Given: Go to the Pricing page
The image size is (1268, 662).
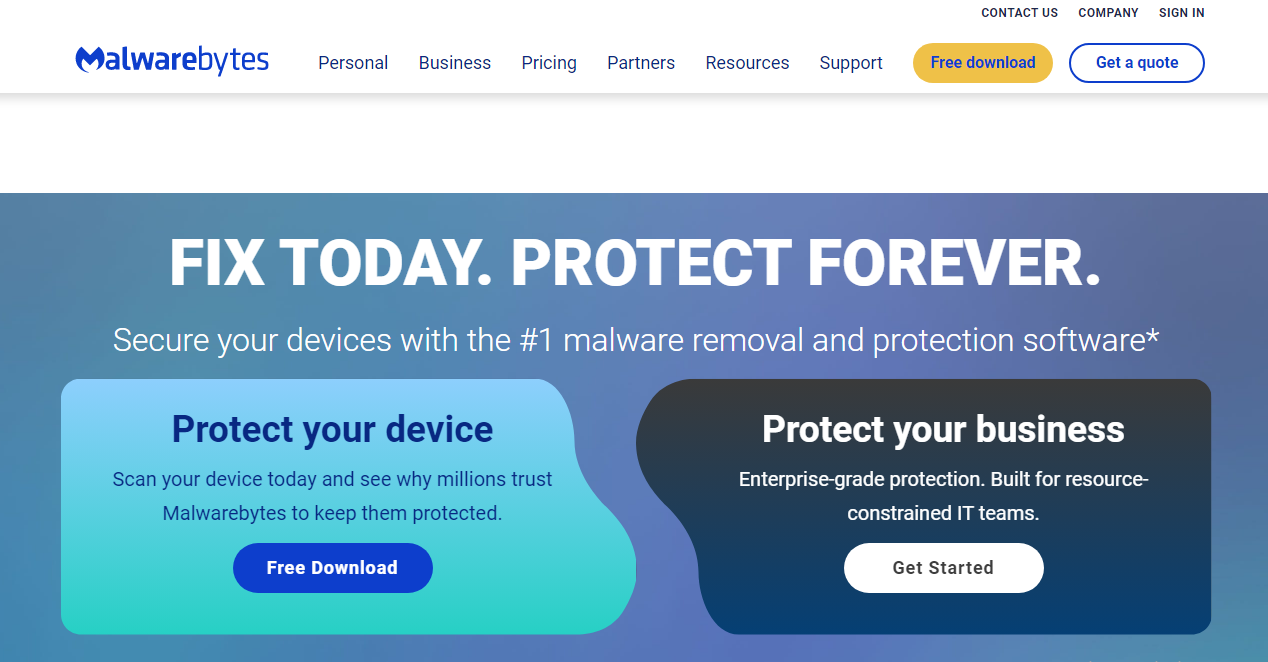Looking at the screenshot, I should point(549,63).
